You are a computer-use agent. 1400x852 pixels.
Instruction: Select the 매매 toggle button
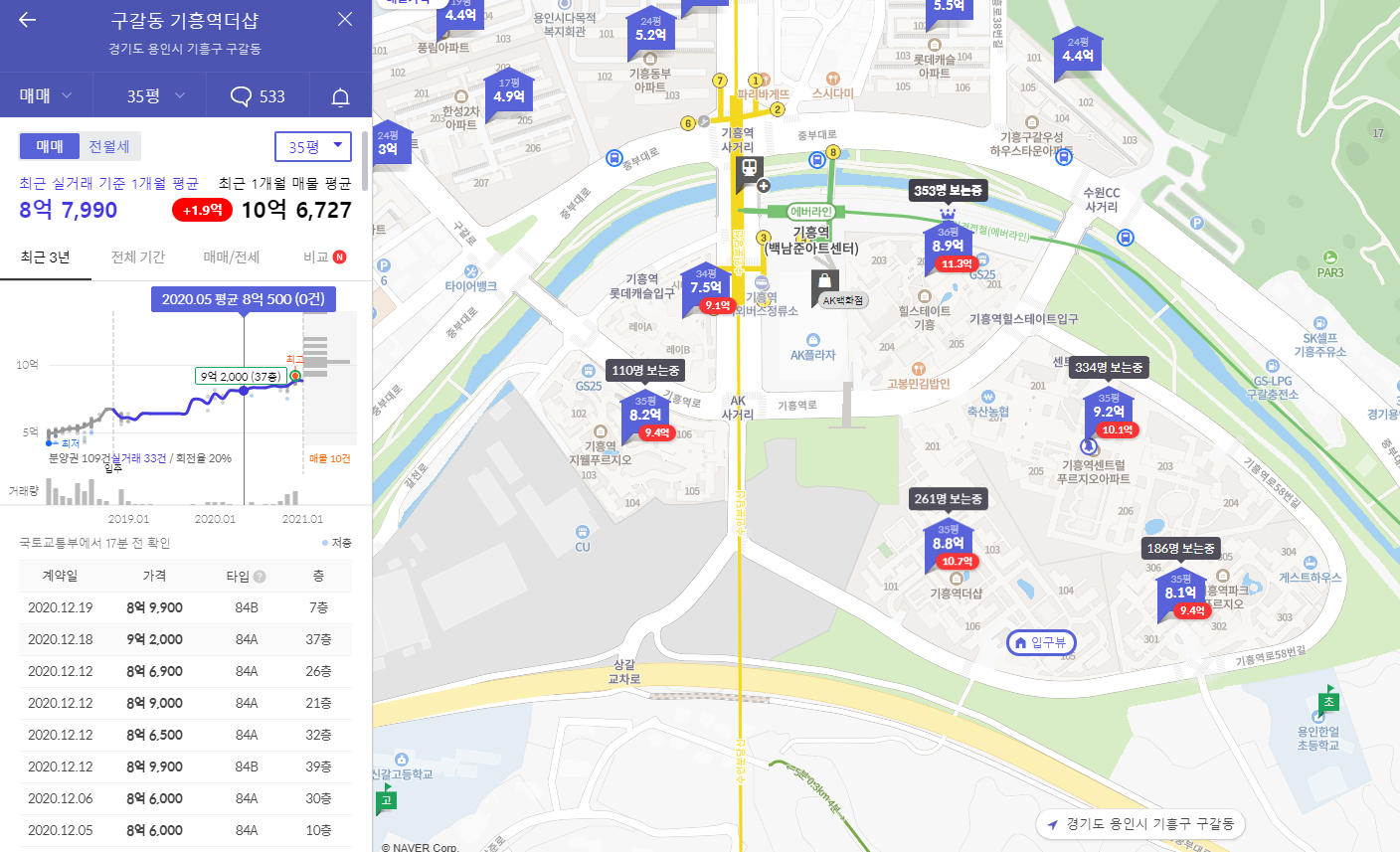50,146
